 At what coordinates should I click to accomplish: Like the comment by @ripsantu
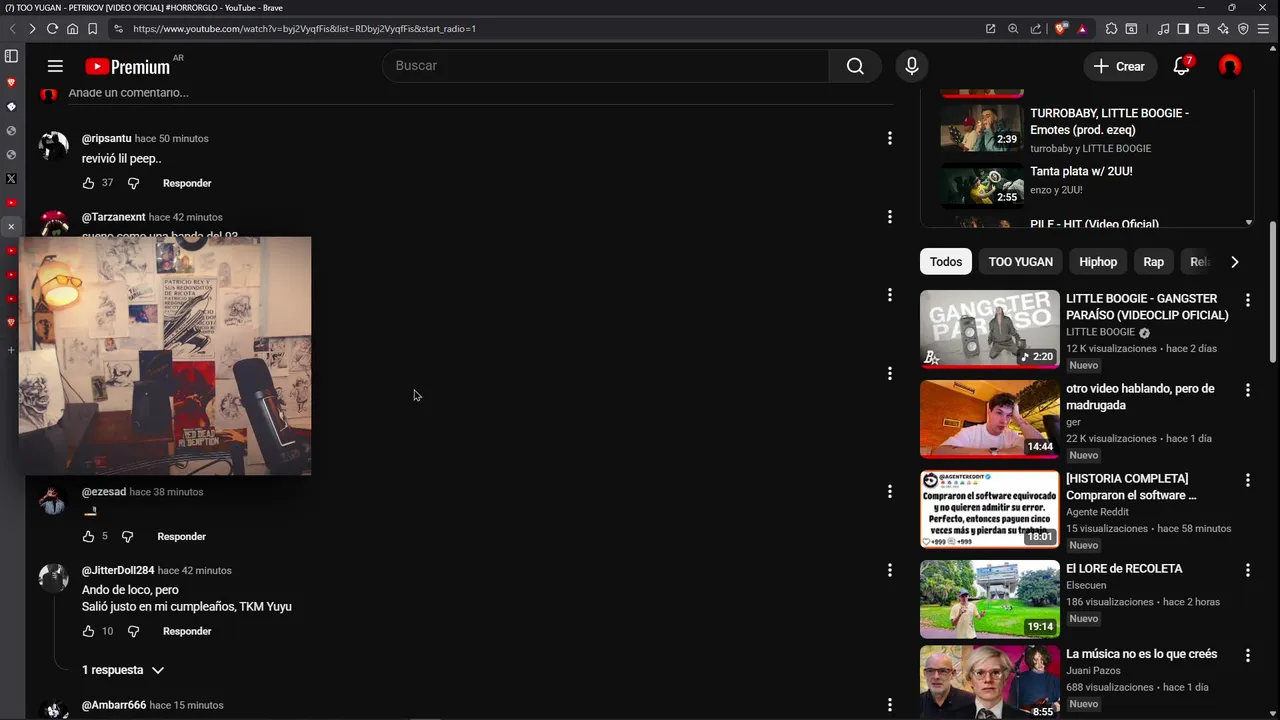[88, 183]
